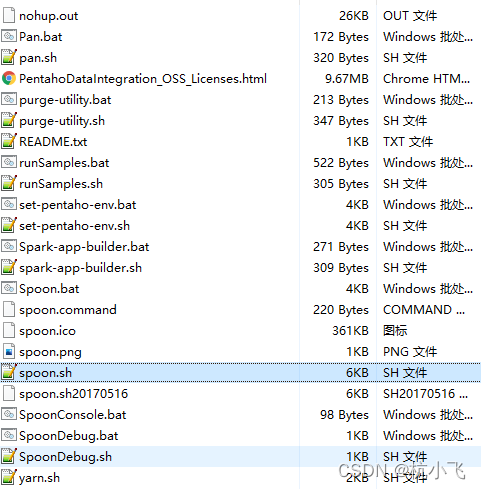Click the README.txt file icon
The height and width of the screenshot is (489, 481).
9,141
